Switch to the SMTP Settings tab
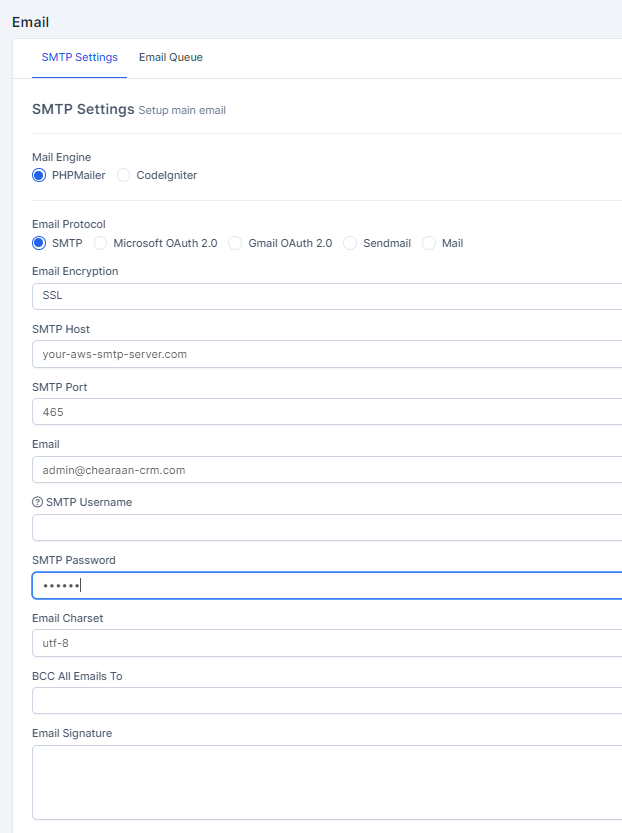Image resolution: width=622 pixels, height=833 pixels. [x=79, y=57]
